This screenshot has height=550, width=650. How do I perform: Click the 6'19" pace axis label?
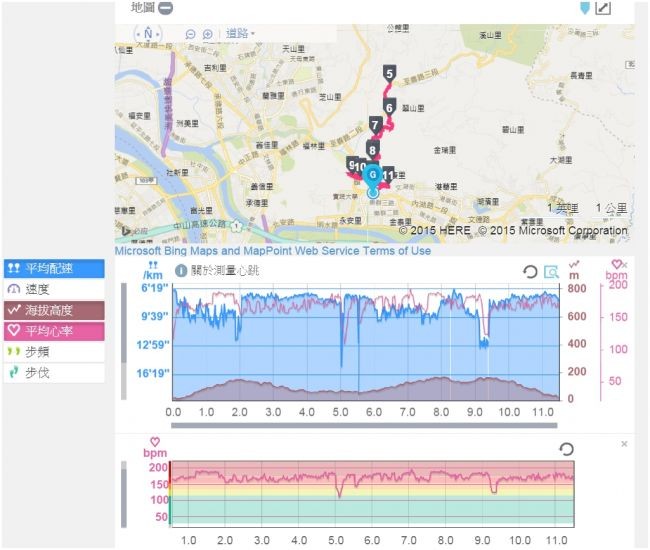point(155,288)
